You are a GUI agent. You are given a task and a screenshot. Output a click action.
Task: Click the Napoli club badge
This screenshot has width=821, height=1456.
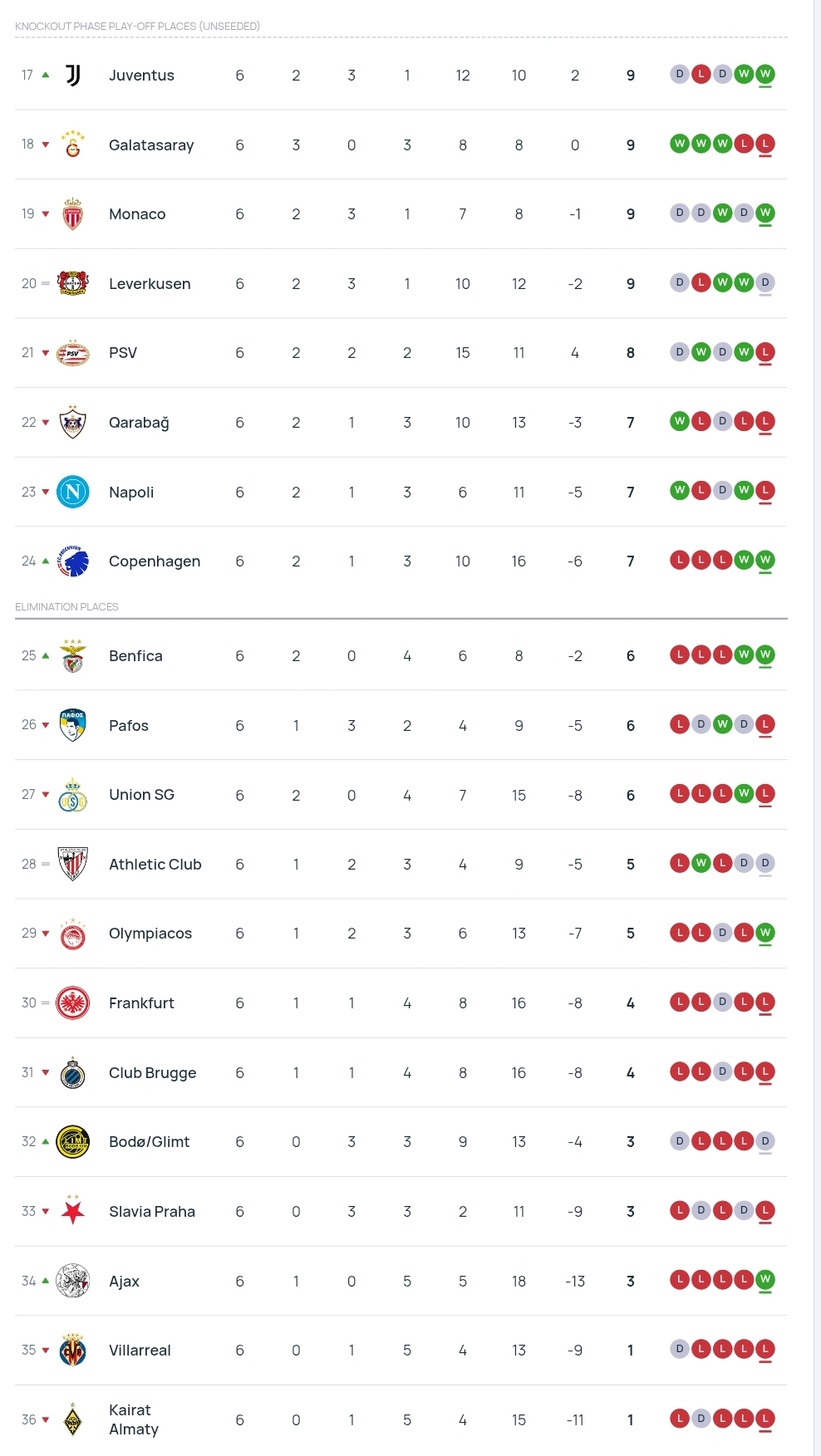click(x=73, y=492)
